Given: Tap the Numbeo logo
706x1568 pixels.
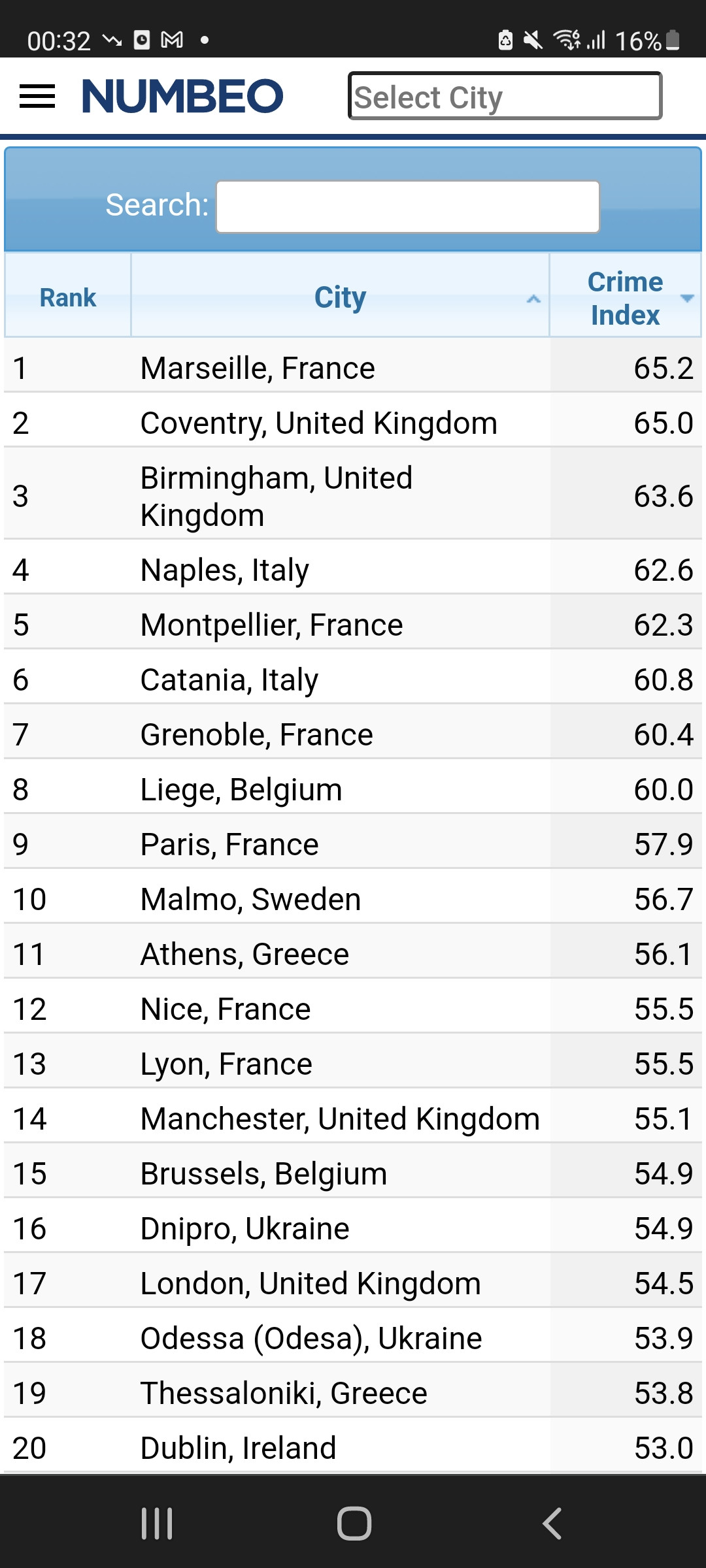Looking at the screenshot, I should [182, 97].
